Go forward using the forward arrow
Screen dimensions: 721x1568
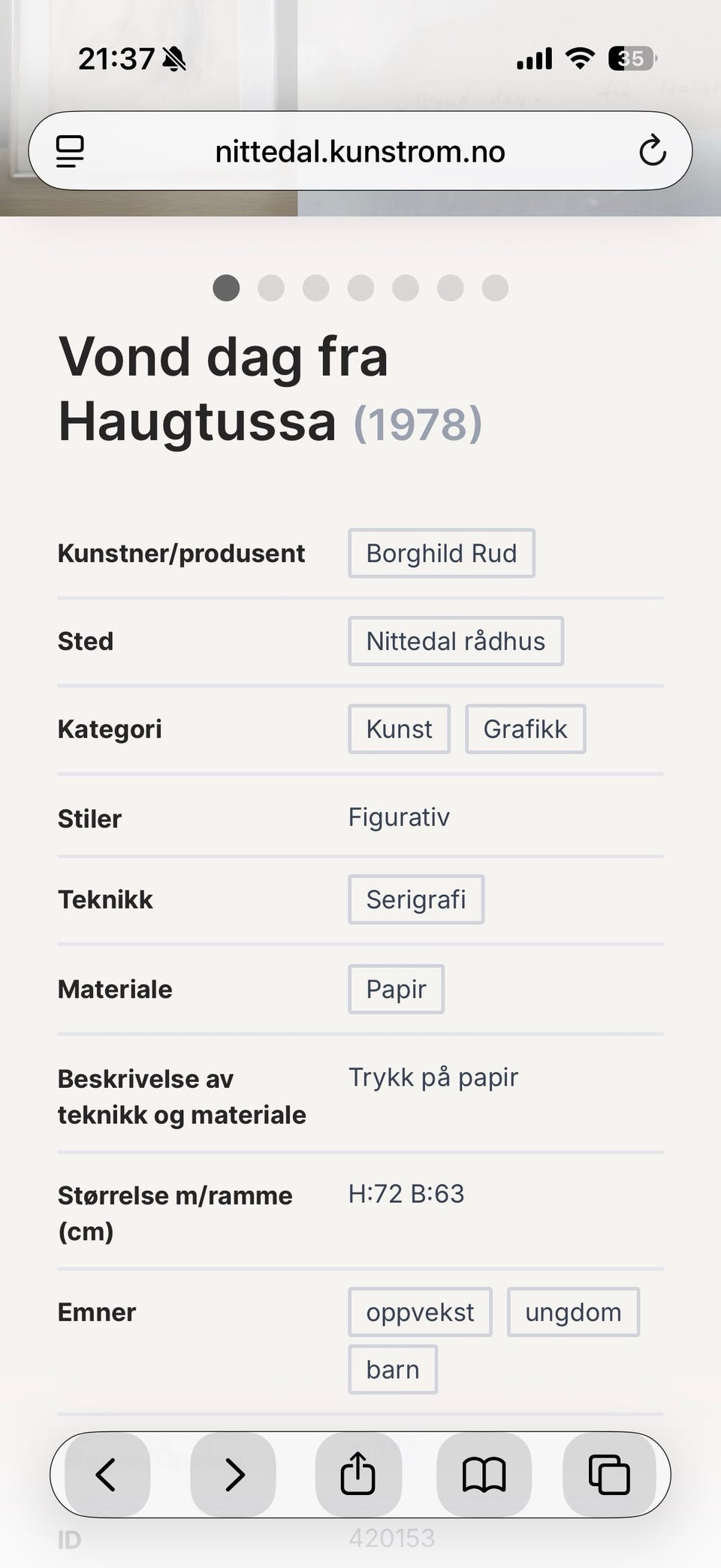[234, 1474]
